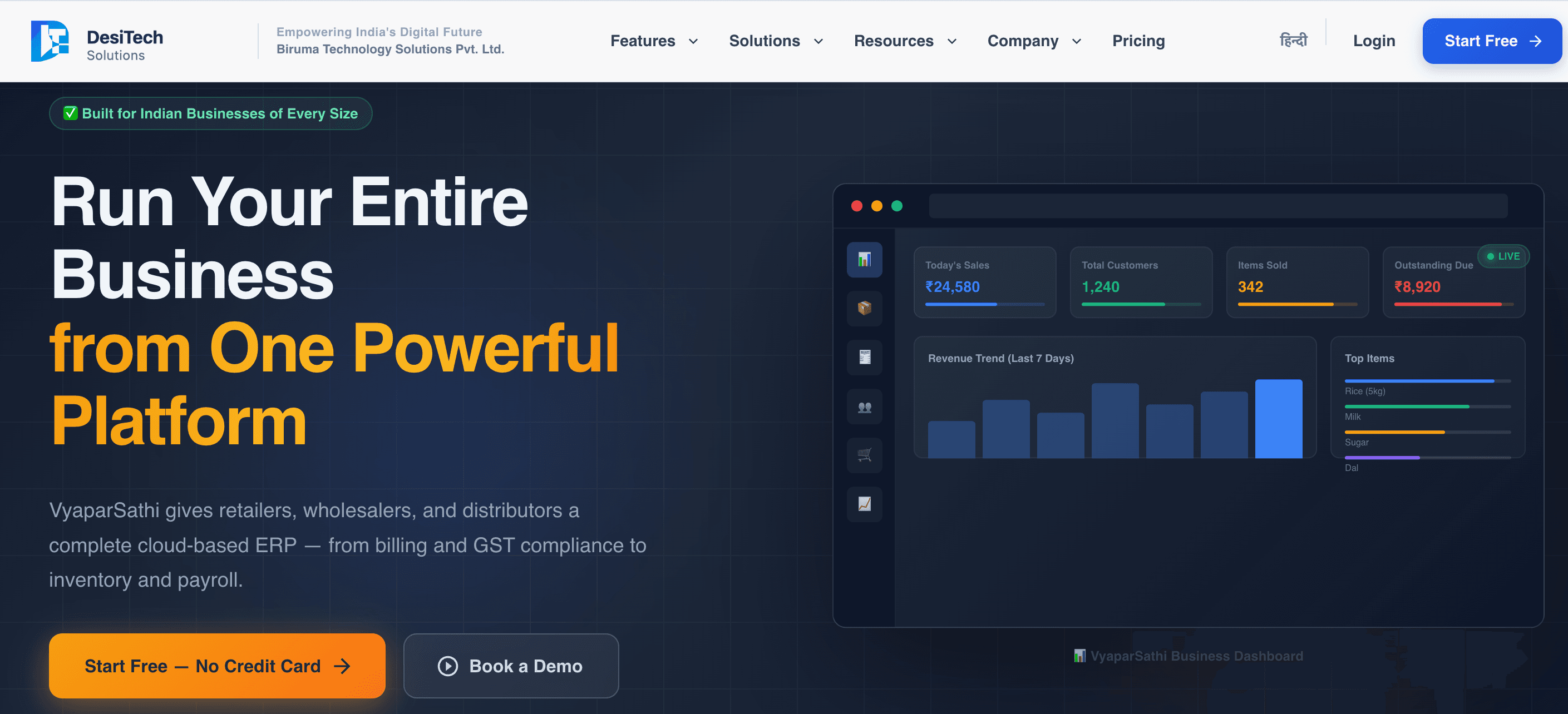This screenshot has height=714, width=1568.
Task: Click the DesiTech Solutions brand name
Action: 125,45
